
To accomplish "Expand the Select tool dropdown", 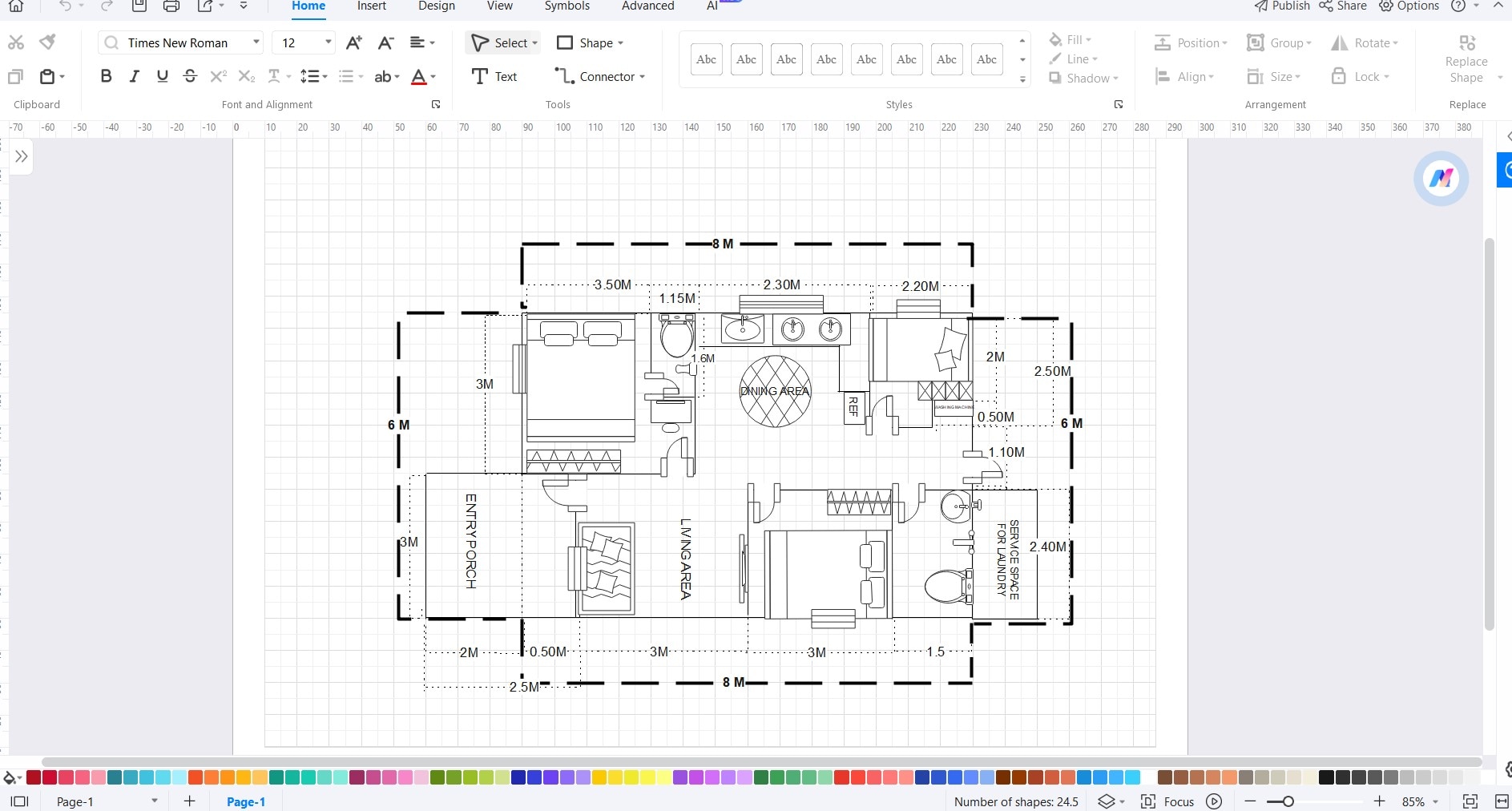I will (535, 43).
